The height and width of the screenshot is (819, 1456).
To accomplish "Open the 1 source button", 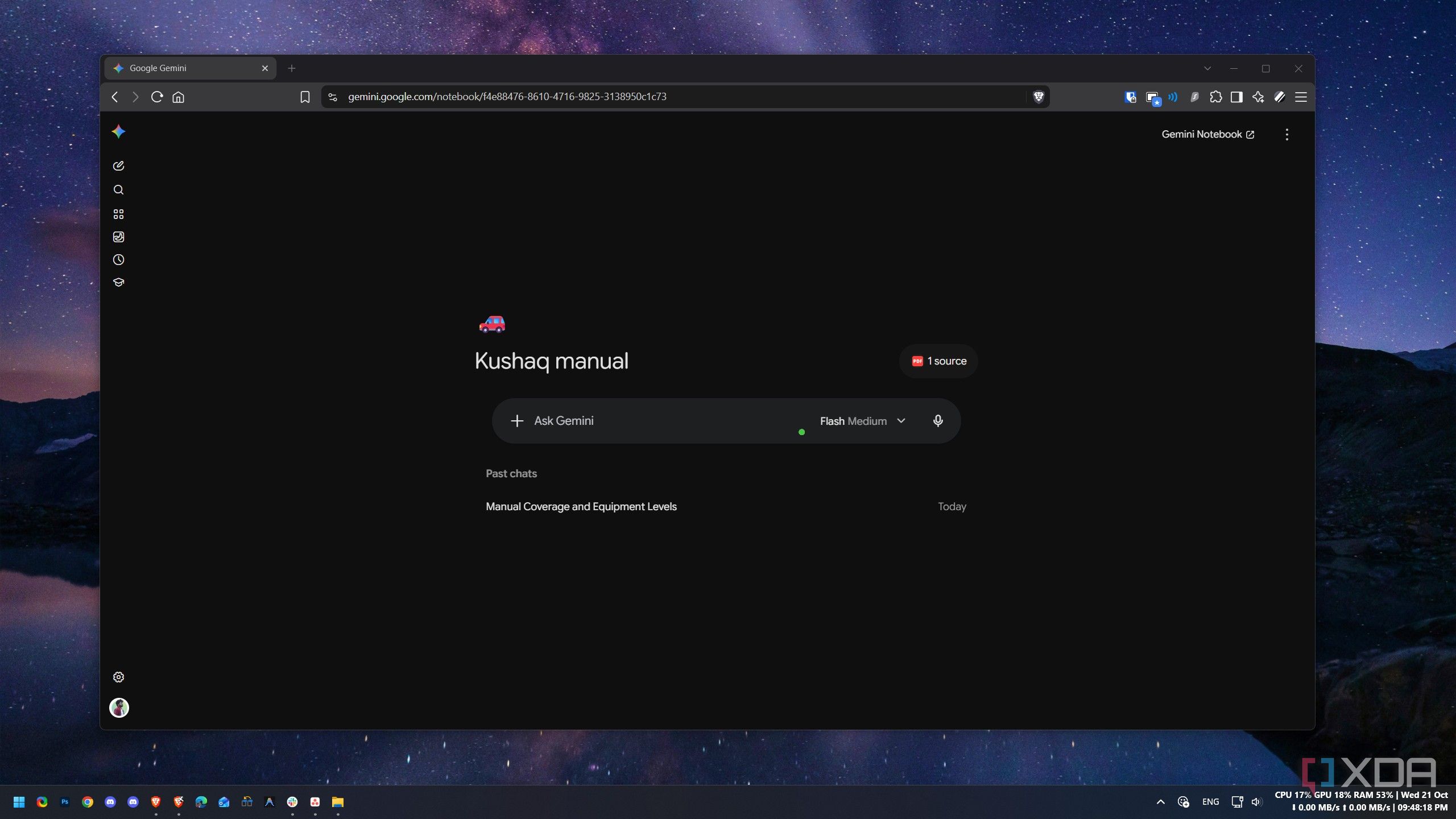I will [938, 361].
